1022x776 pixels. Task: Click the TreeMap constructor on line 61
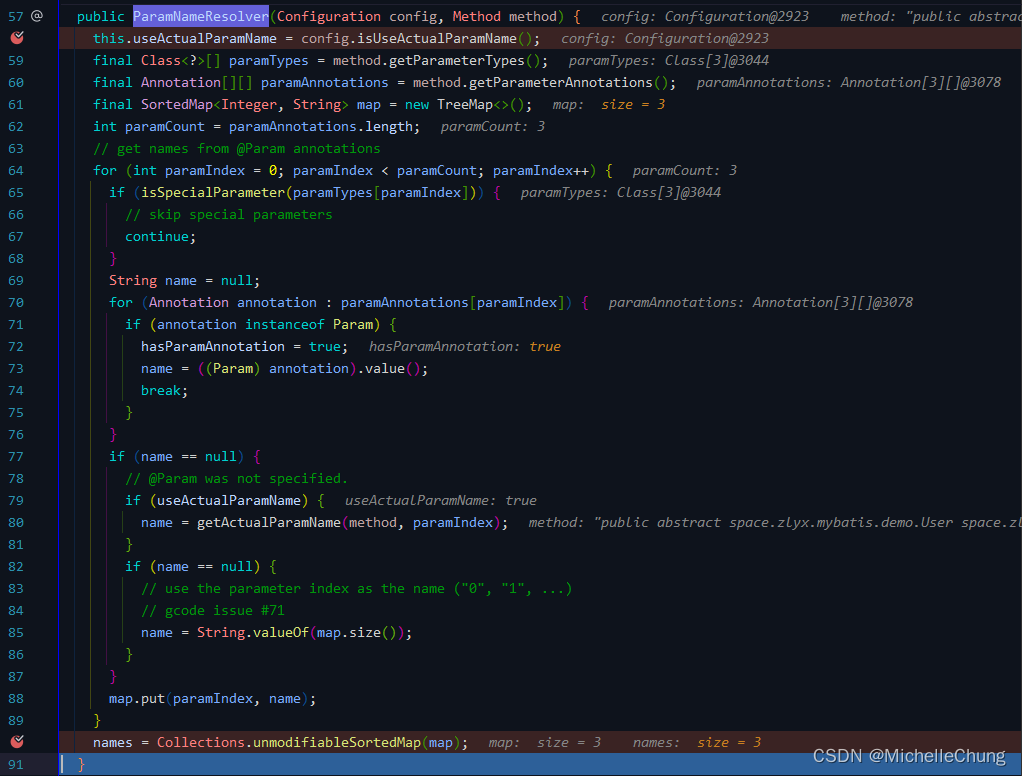coord(465,105)
